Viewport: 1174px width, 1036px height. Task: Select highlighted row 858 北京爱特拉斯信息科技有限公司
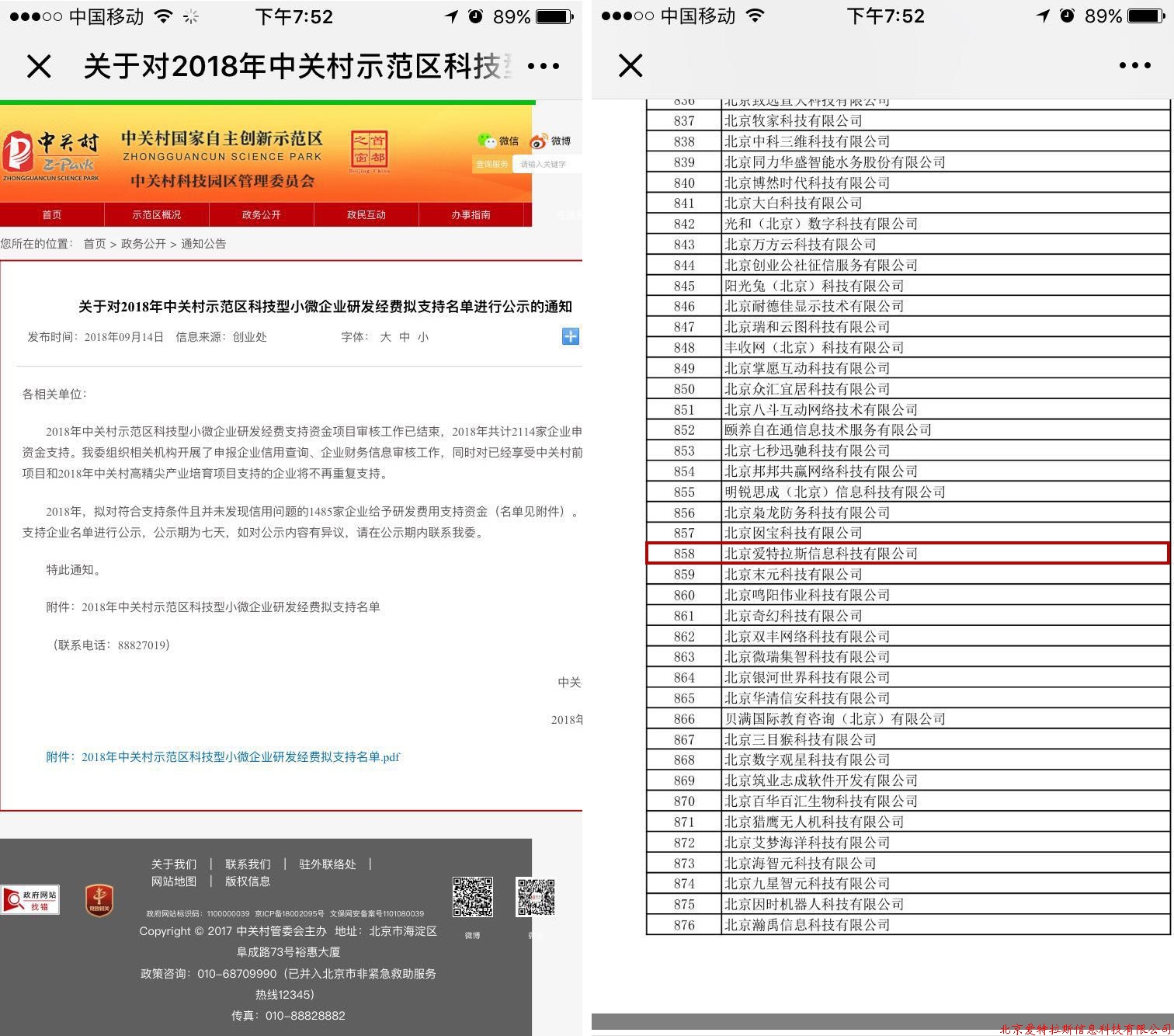coord(907,553)
